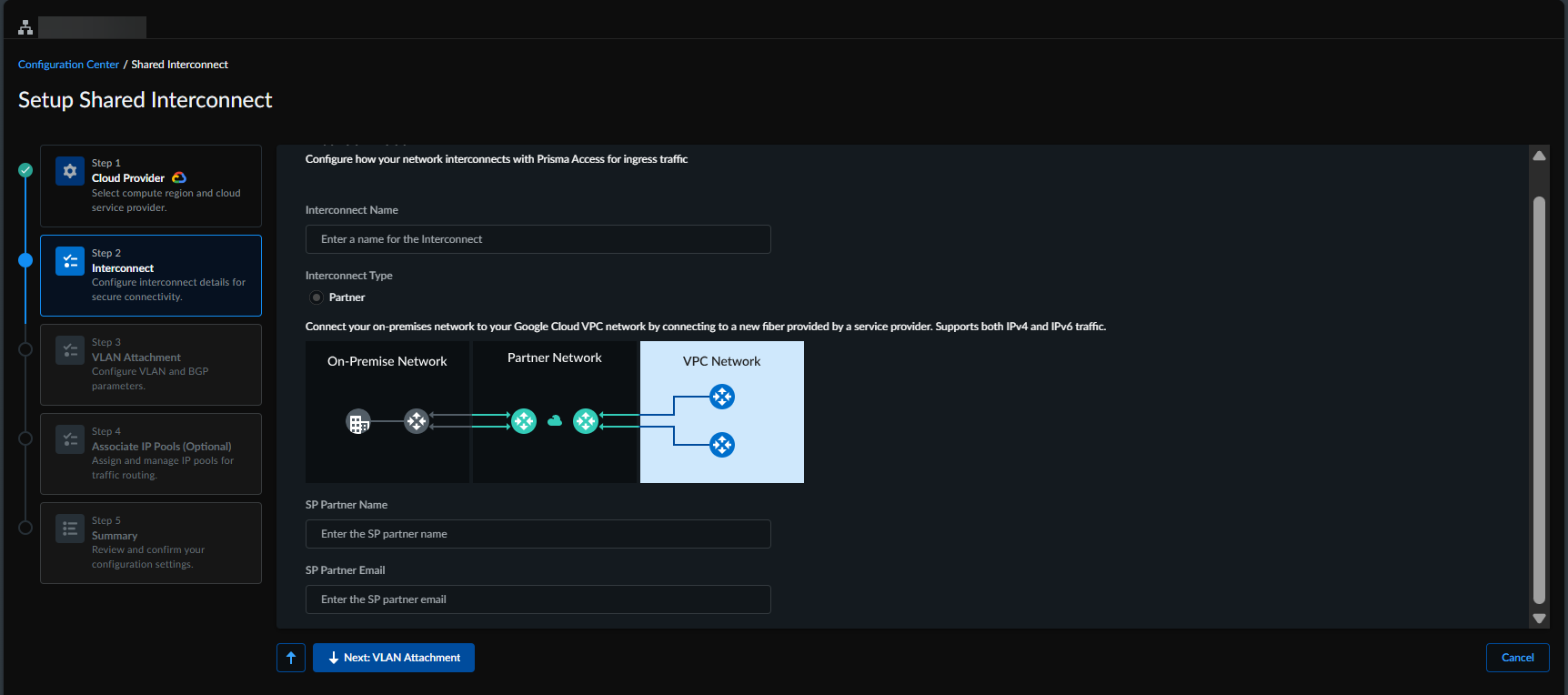This screenshot has width=1568, height=695.
Task: Click the Step 3 VLAN Attachment icon
Action: (x=70, y=350)
